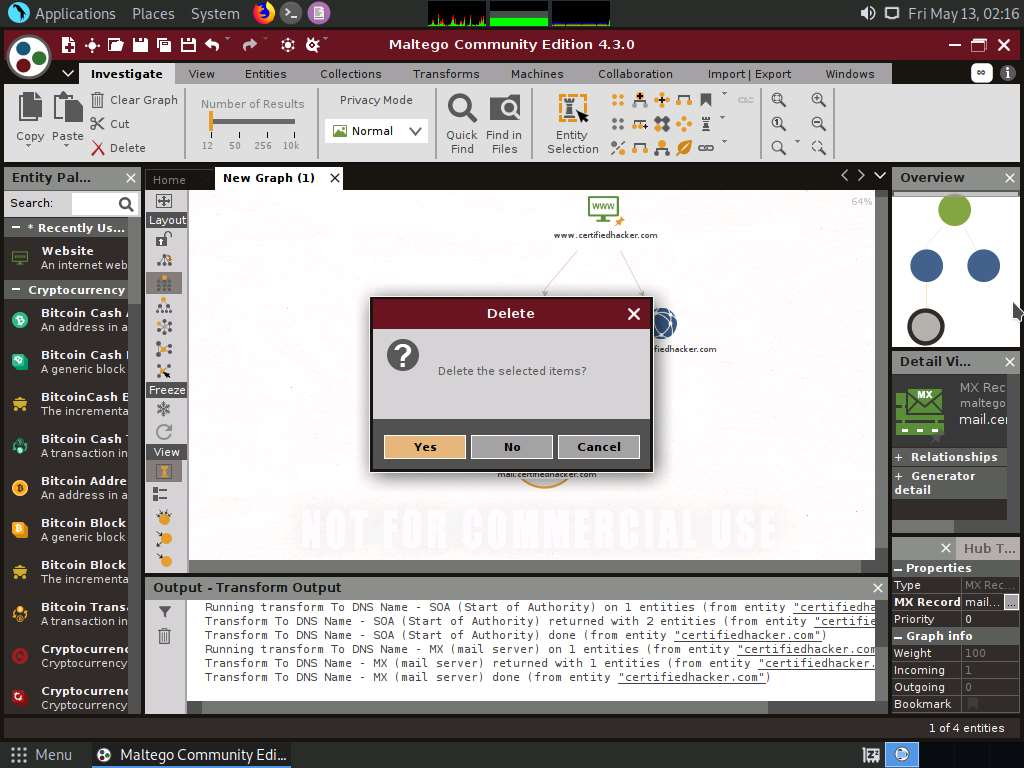This screenshot has width=1024, height=768.
Task: Select hierarchical layout mode icon
Action: 164,306
